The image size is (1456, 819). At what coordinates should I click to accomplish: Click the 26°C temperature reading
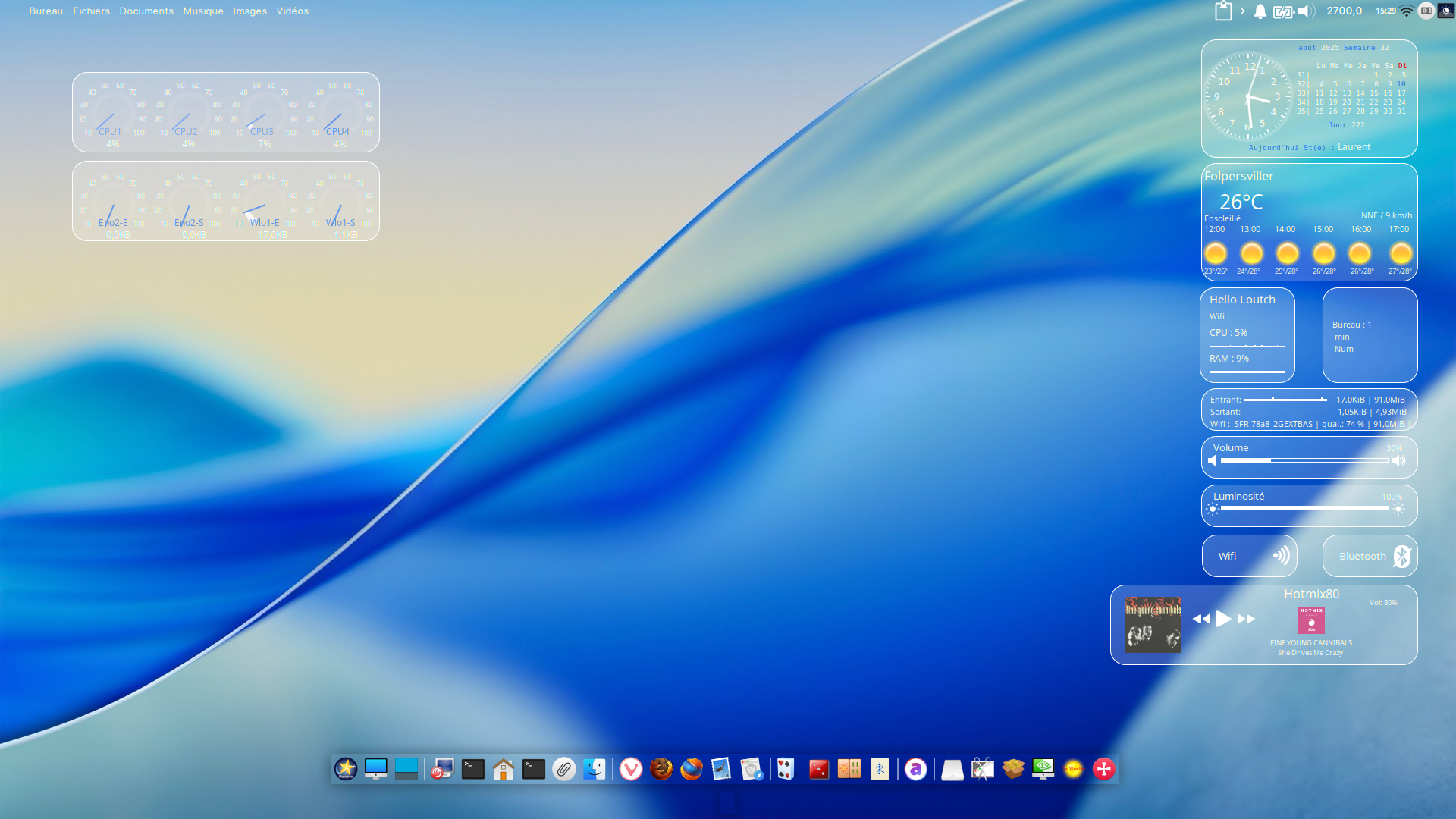(1241, 202)
